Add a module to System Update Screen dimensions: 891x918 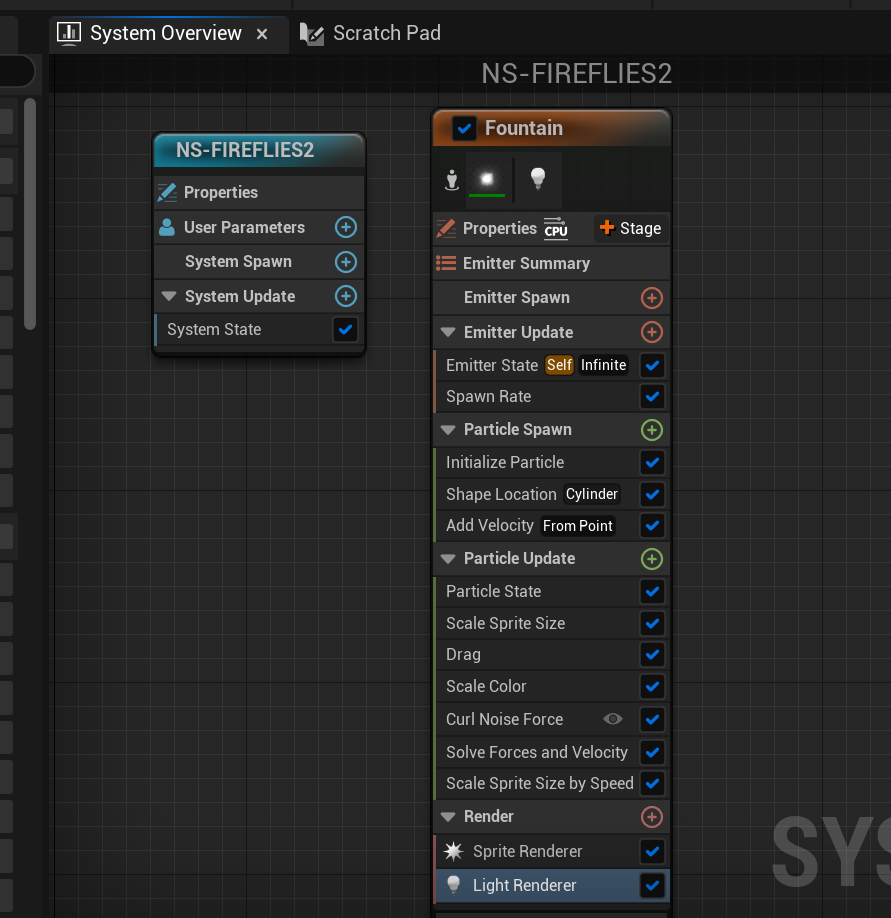(x=345, y=296)
